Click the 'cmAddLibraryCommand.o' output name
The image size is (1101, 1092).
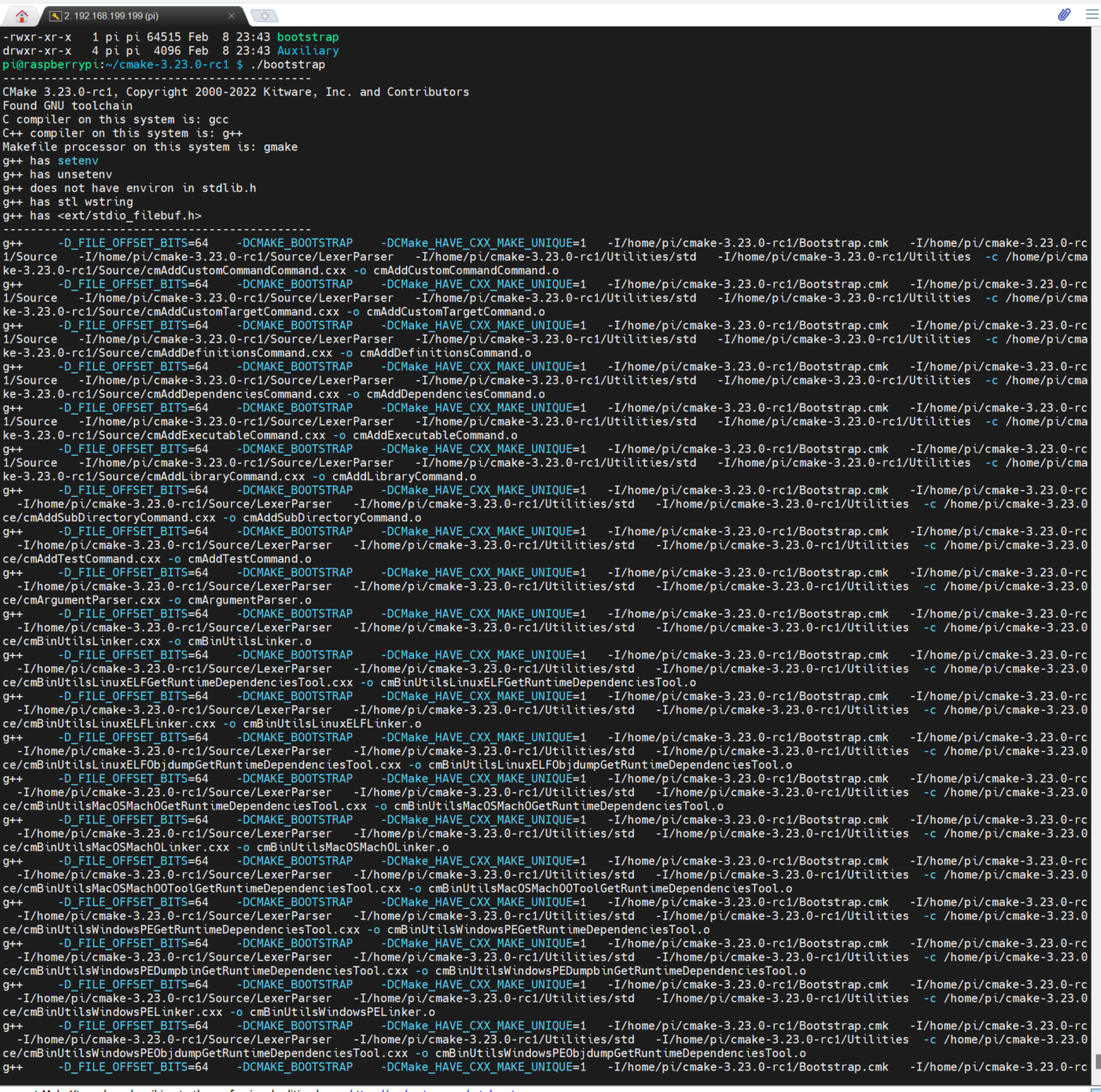coord(405,476)
